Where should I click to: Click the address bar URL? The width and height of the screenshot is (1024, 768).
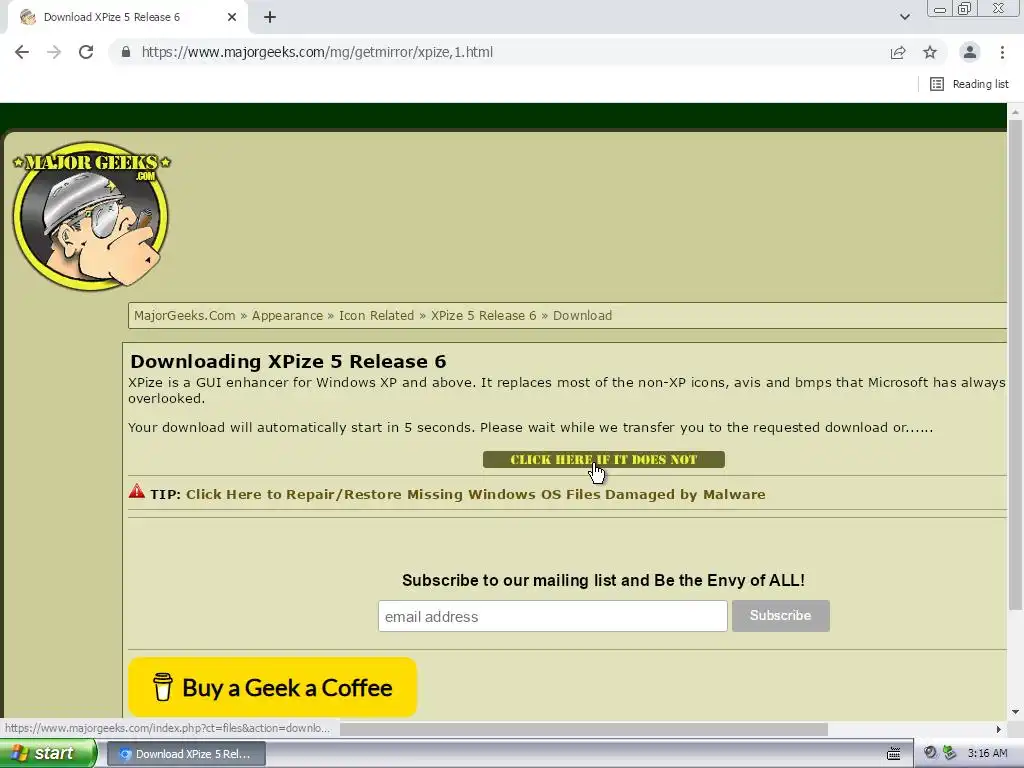[317, 52]
